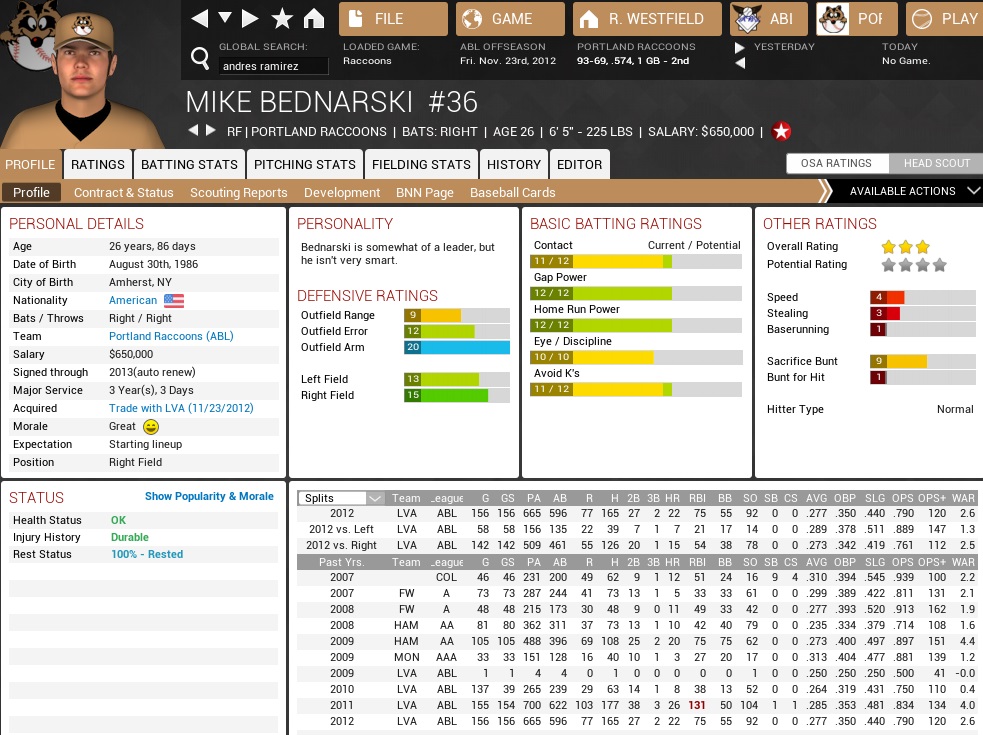Open the PLAY menu with baseball icon
This screenshot has height=735, width=983.
click(x=946, y=18)
